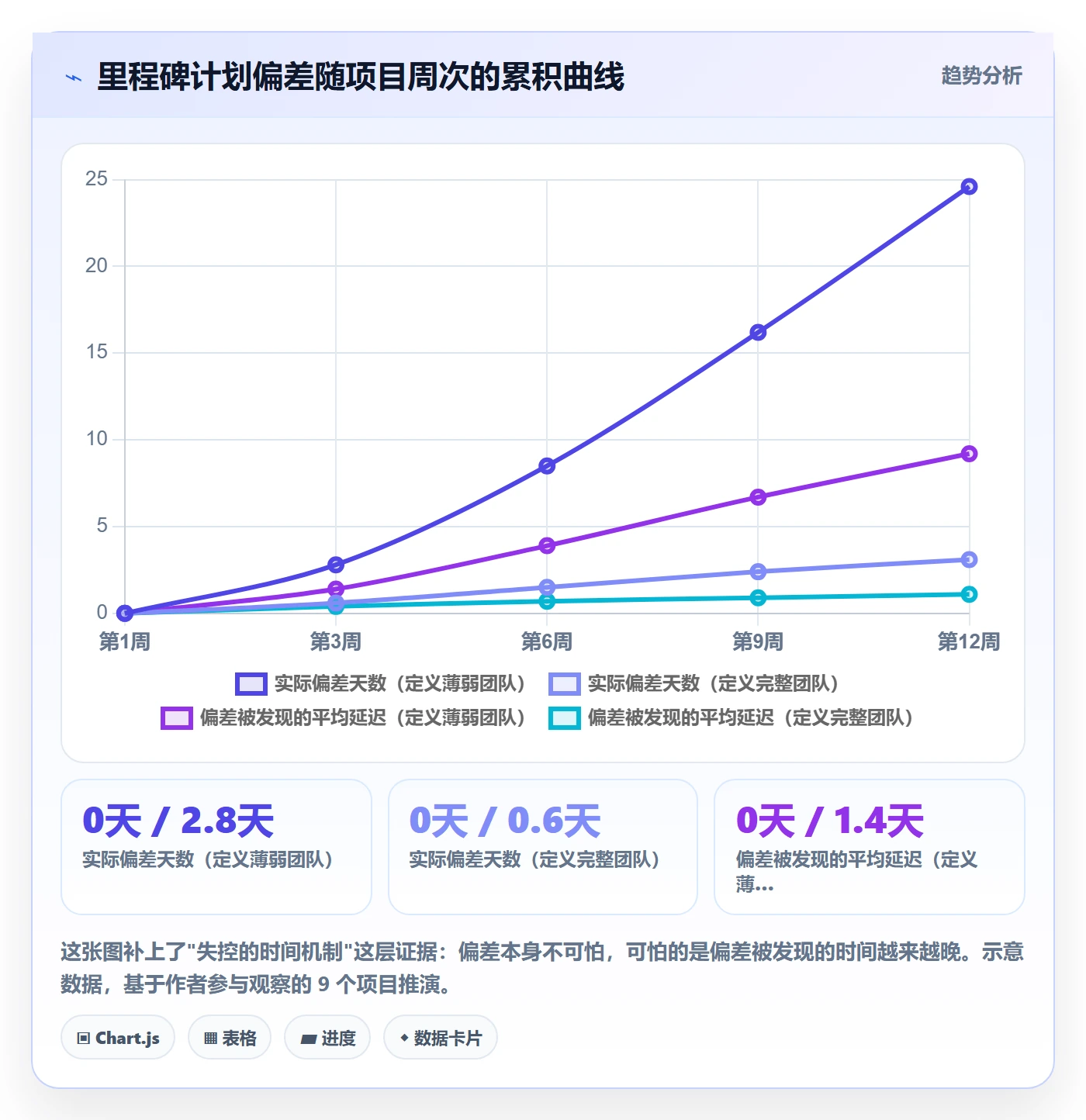Toggle legend item 偏差被发现的平均延迟（定义完整团队）

coord(731,717)
